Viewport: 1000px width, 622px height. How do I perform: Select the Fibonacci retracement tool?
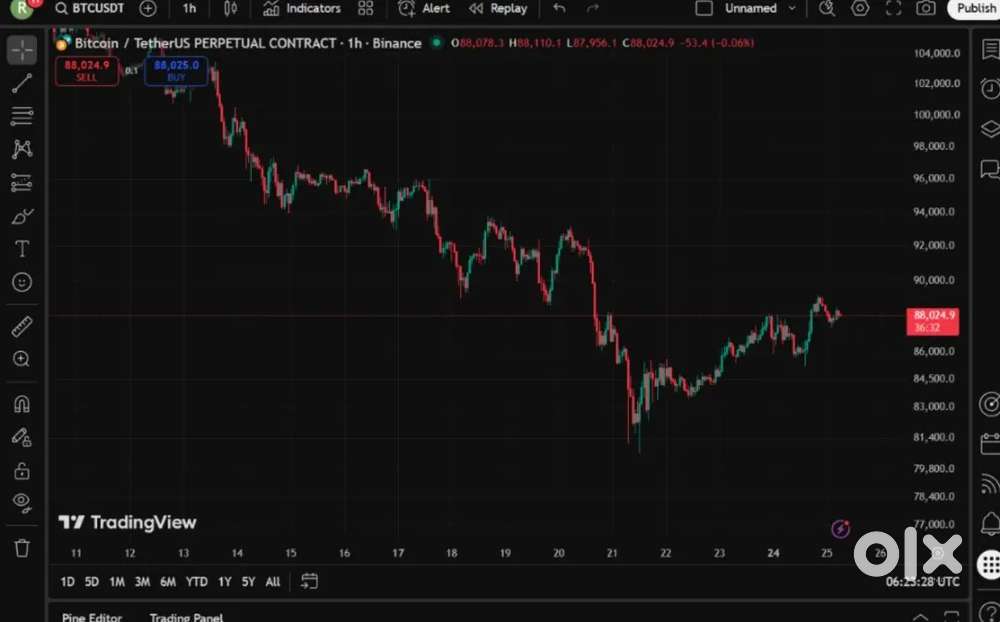coord(22,117)
